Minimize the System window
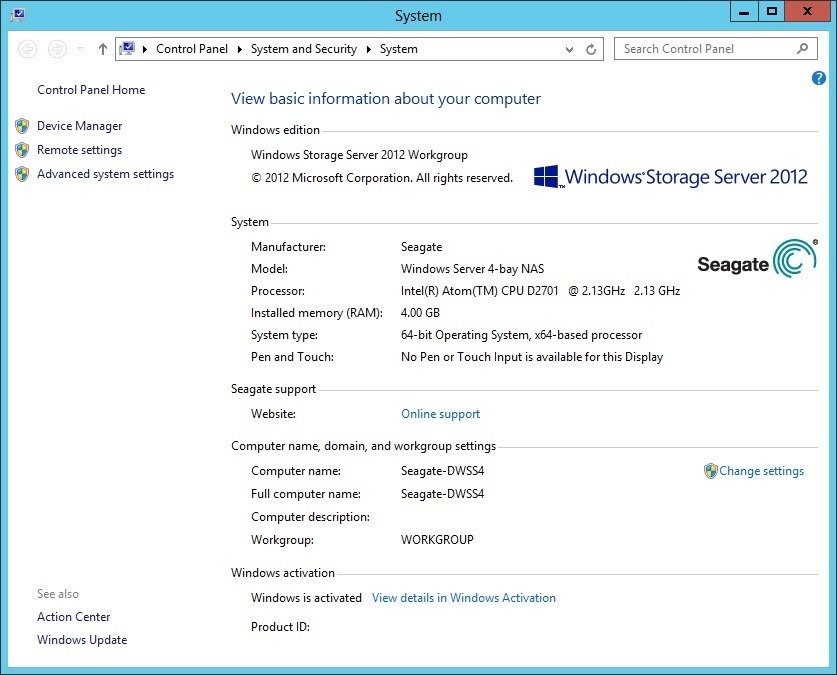837x675 pixels. pos(744,12)
